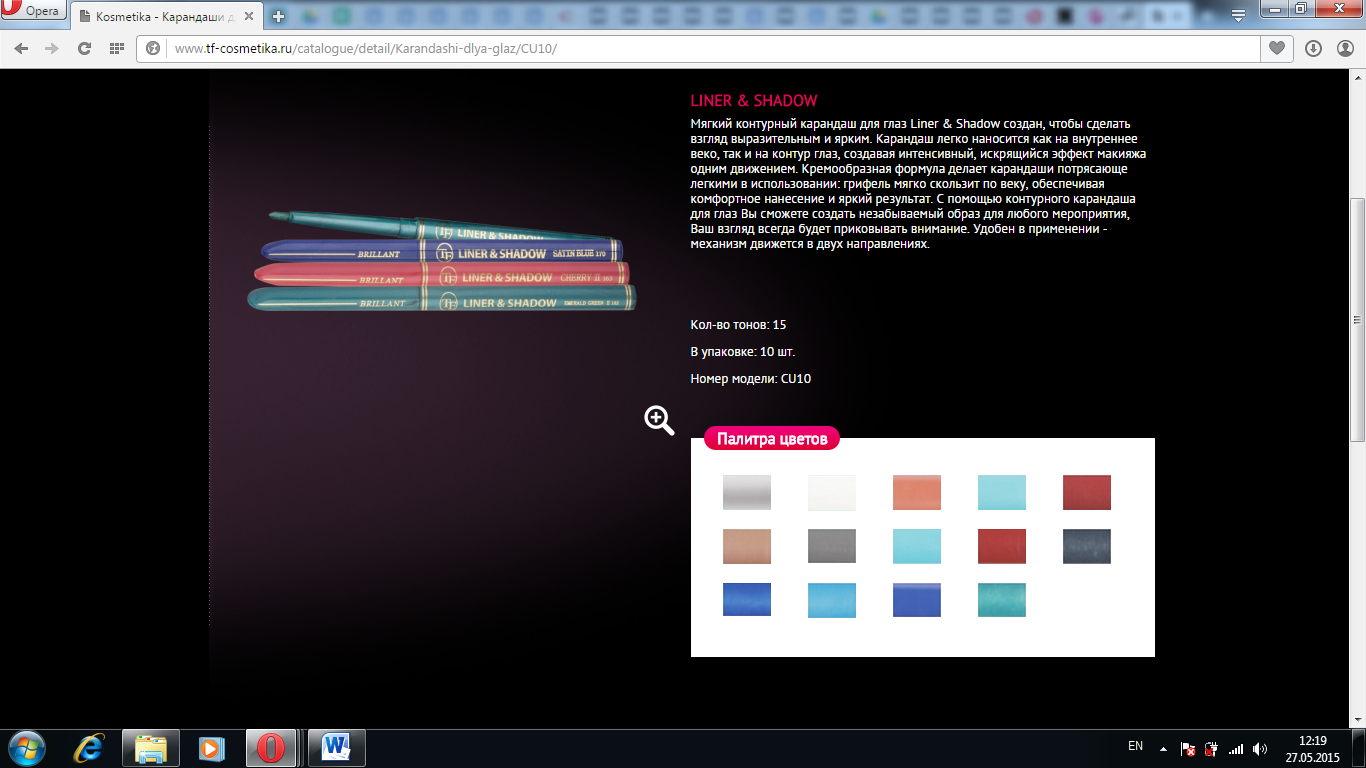Expand the tab menu in tab bar
This screenshot has width=1366, height=768.
(1238, 15)
